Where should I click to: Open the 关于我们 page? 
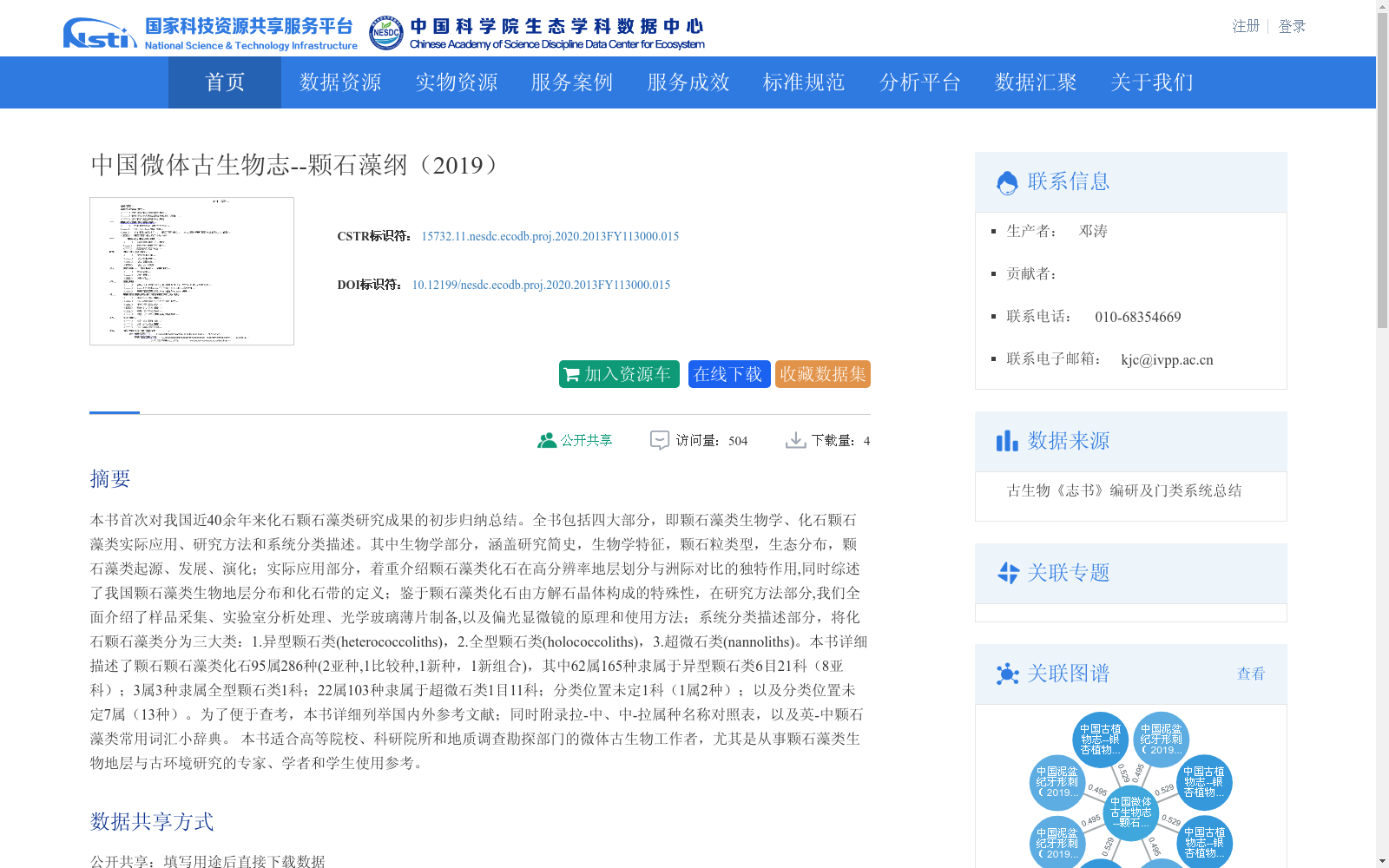pyautogui.click(x=1152, y=82)
